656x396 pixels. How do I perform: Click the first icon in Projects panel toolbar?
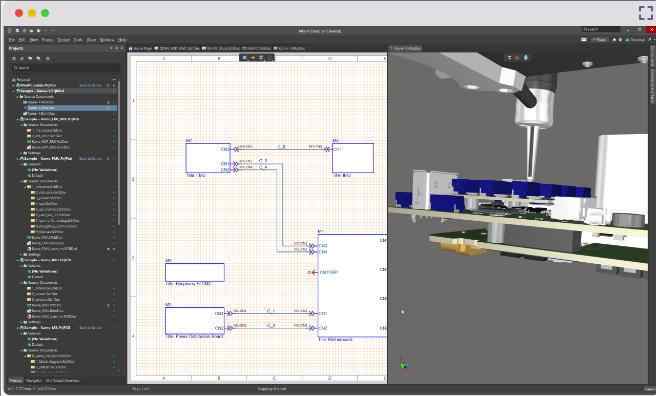pyautogui.click(x=14, y=59)
